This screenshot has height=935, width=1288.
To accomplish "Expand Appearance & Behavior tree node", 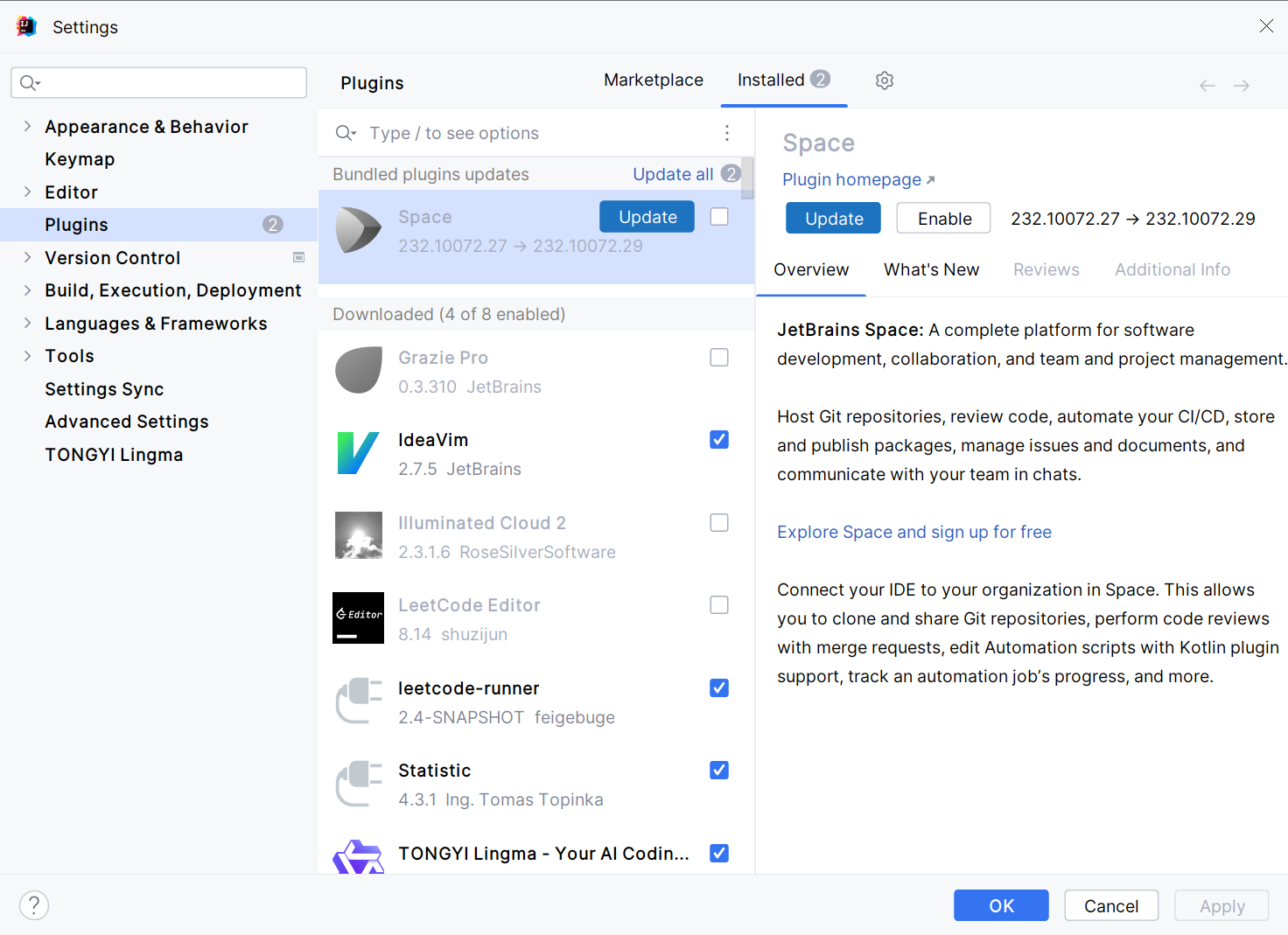I will click(x=27, y=126).
